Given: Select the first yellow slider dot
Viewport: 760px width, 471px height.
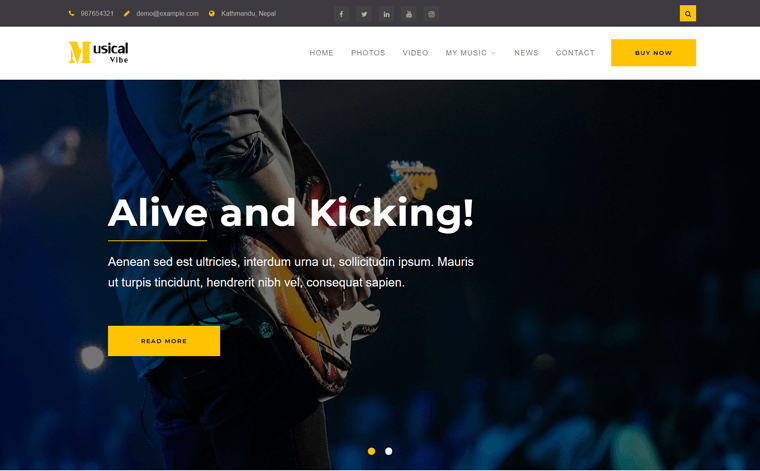Looking at the screenshot, I should tap(371, 451).
